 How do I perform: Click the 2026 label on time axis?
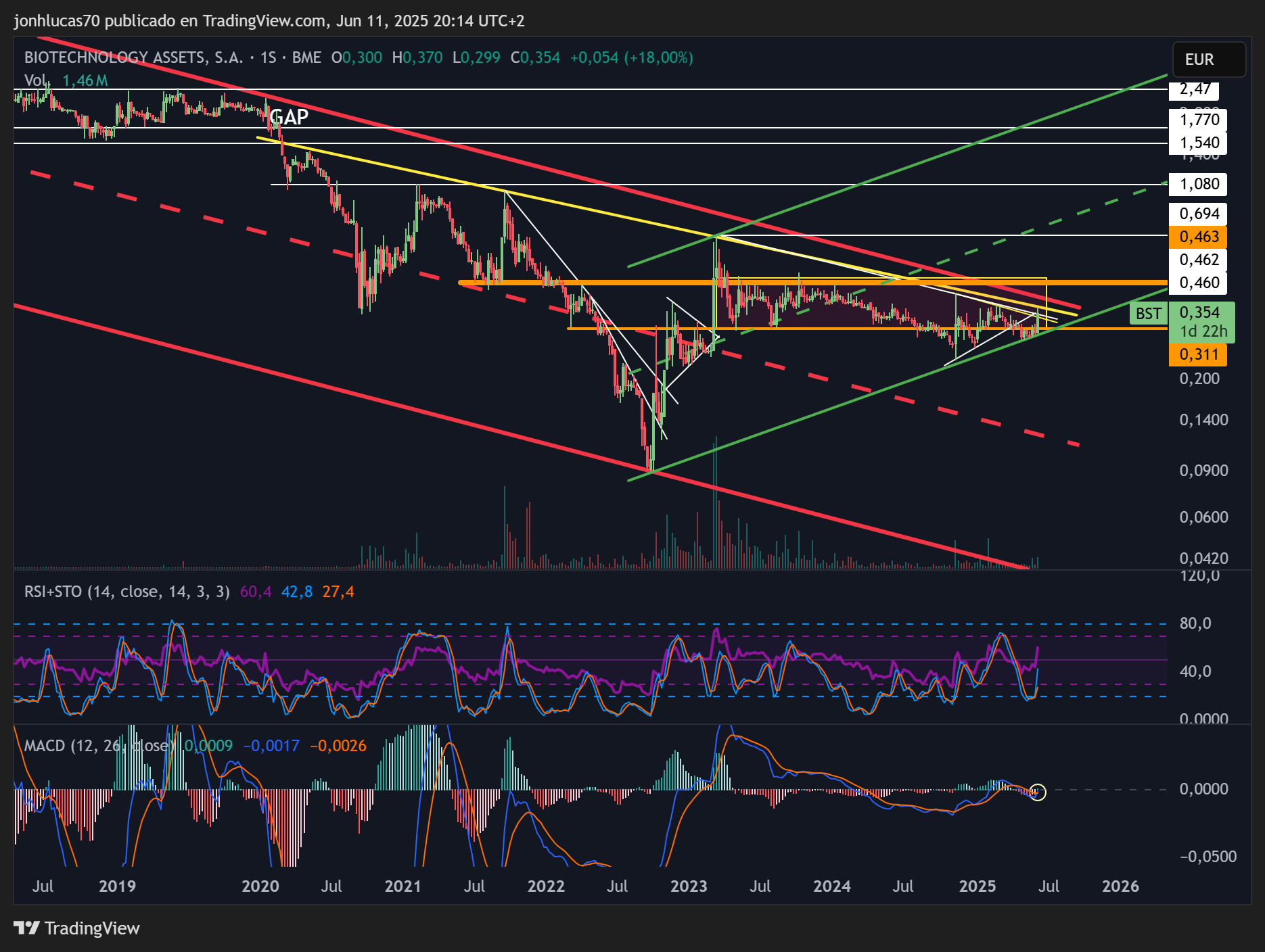[x=1120, y=886]
